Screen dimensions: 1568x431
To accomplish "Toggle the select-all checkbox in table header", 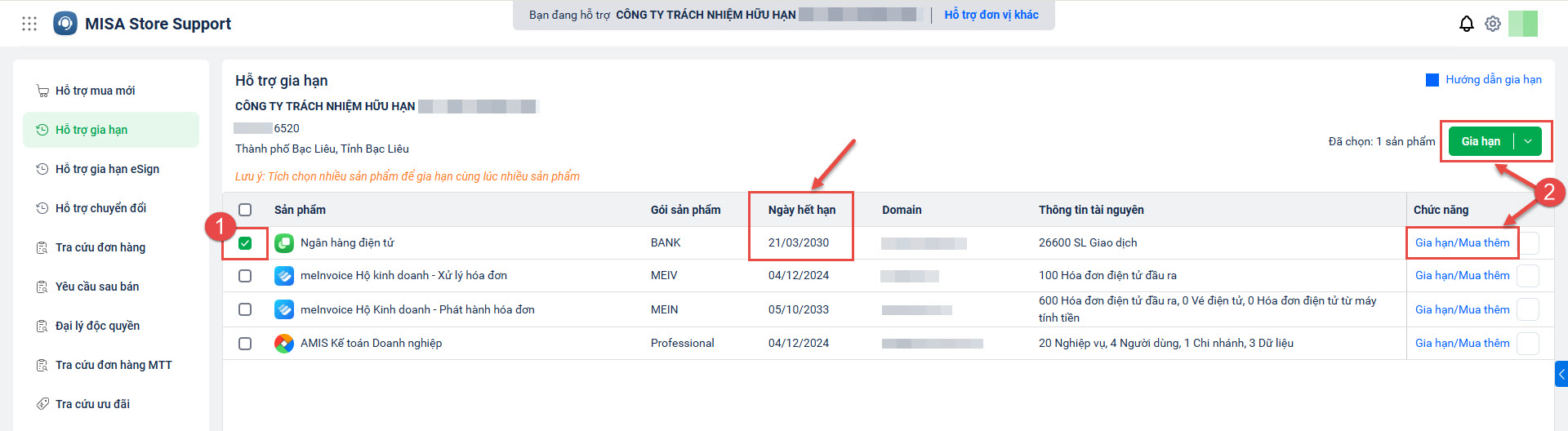I will tap(245, 210).
